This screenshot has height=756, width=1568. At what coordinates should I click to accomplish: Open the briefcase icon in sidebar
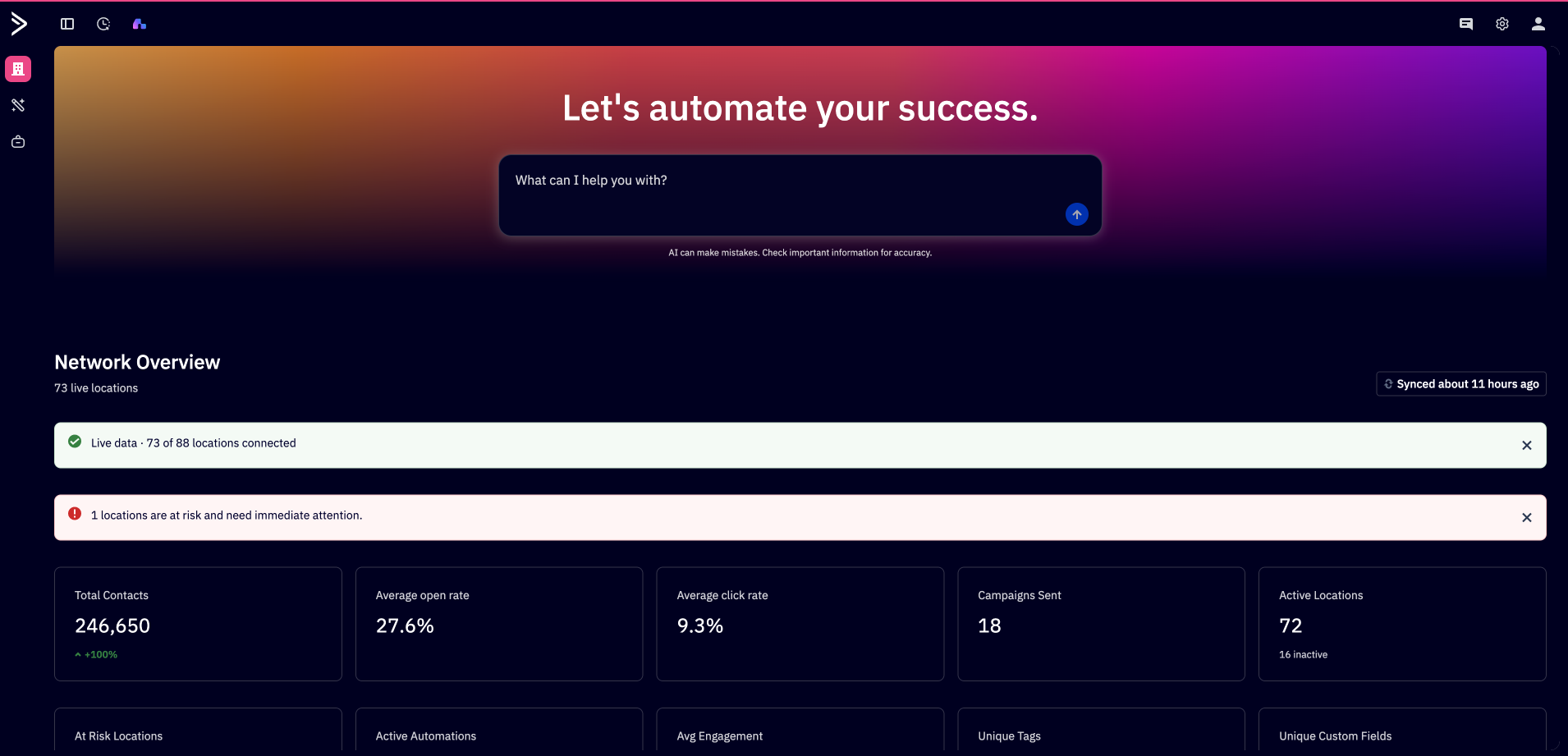coord(18,142)
